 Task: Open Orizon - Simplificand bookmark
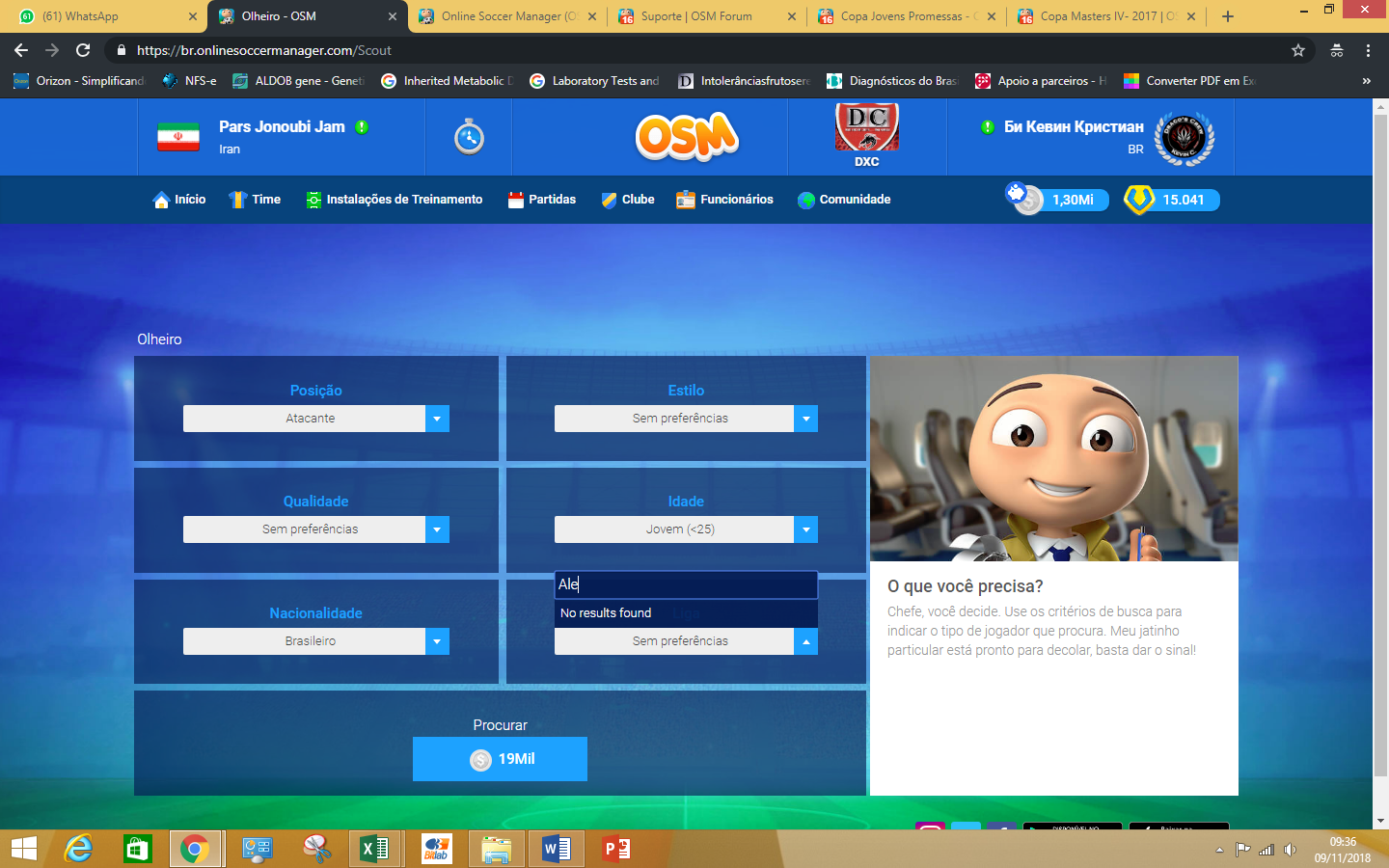coord(79,81)
